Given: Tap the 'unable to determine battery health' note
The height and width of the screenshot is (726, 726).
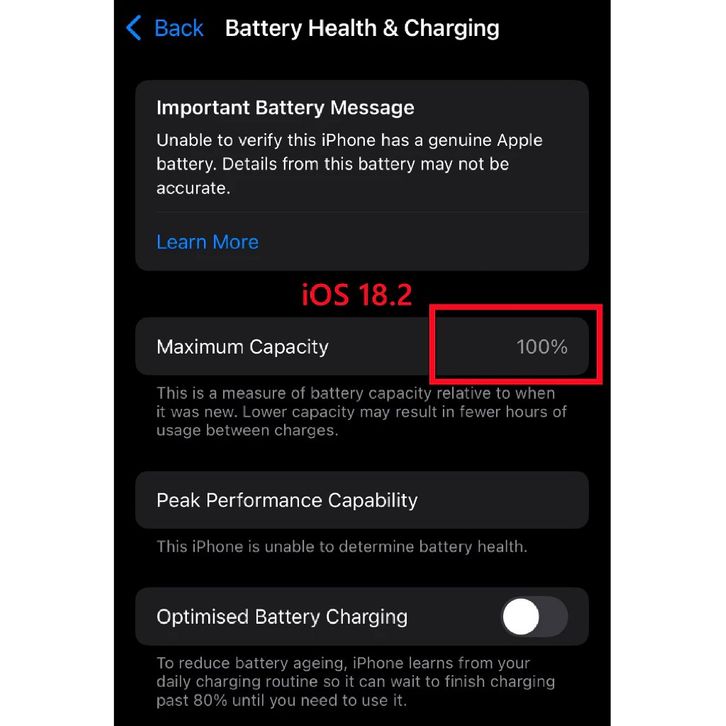Looking at the screenshot, I should [x=342, y=547].
